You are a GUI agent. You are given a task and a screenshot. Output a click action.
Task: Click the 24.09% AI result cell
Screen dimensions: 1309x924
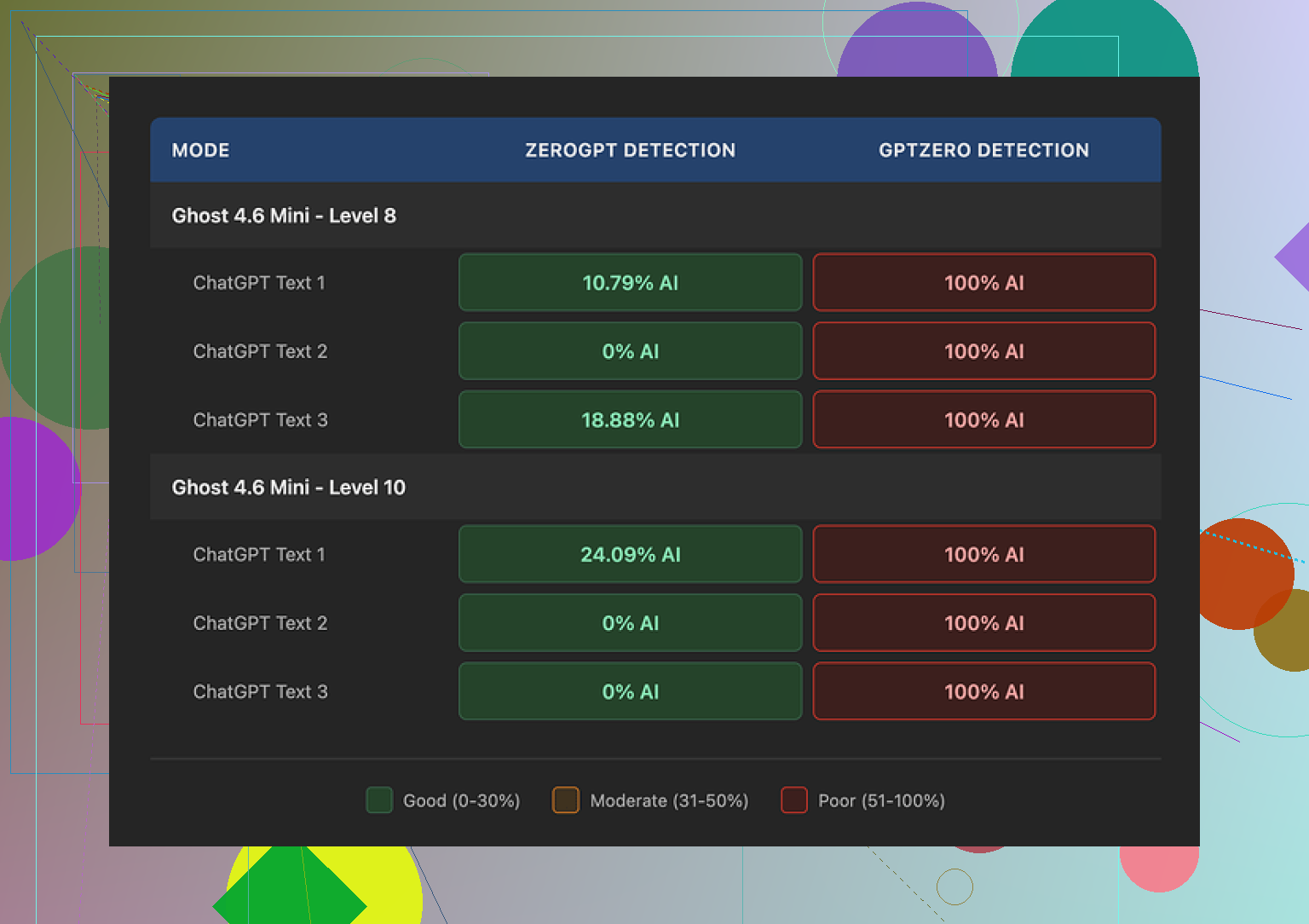click(x=630, y=555)
